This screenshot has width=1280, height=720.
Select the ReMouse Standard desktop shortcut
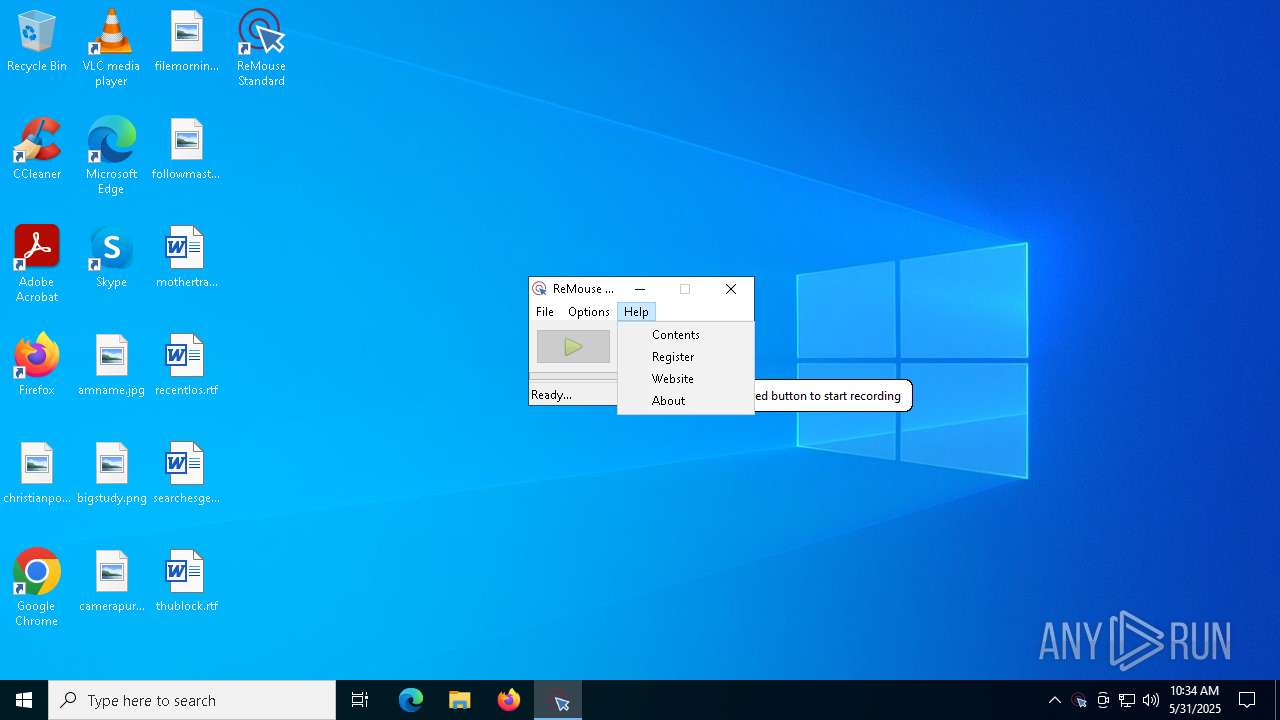[261, 48]
